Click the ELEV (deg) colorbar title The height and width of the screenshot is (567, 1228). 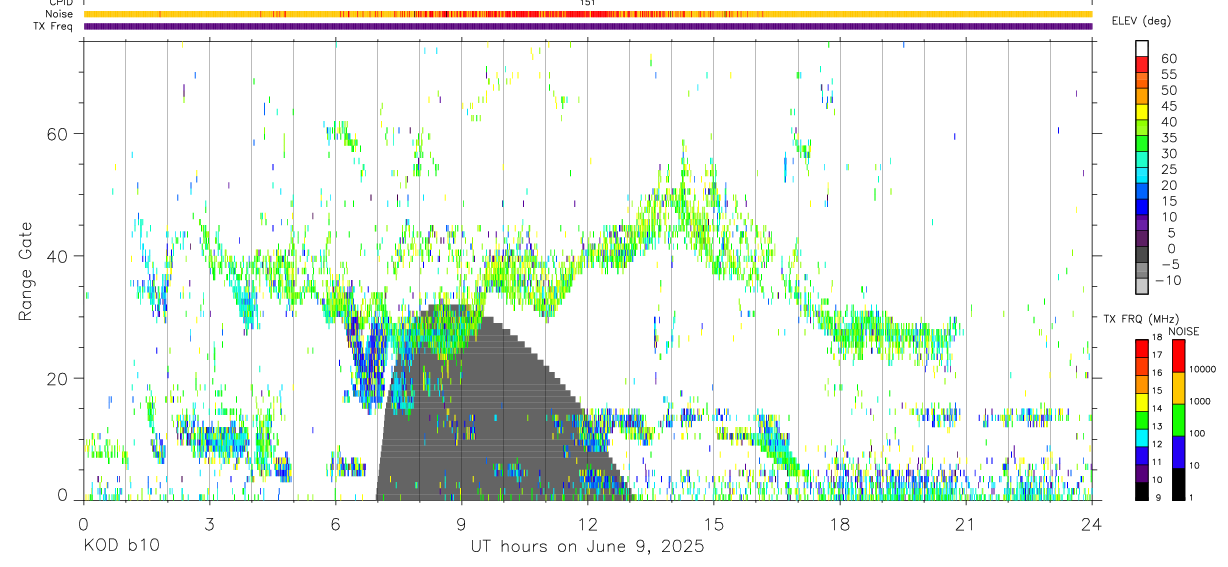click(1142, 21)
